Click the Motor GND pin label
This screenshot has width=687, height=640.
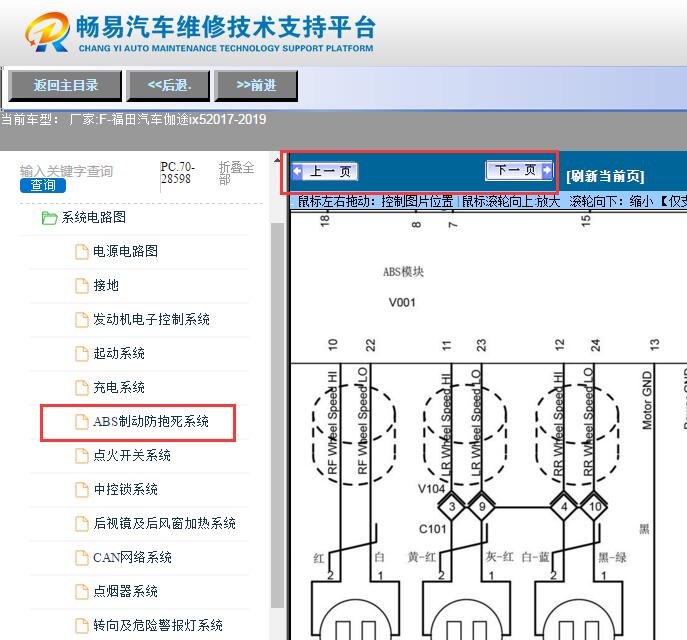647,400
